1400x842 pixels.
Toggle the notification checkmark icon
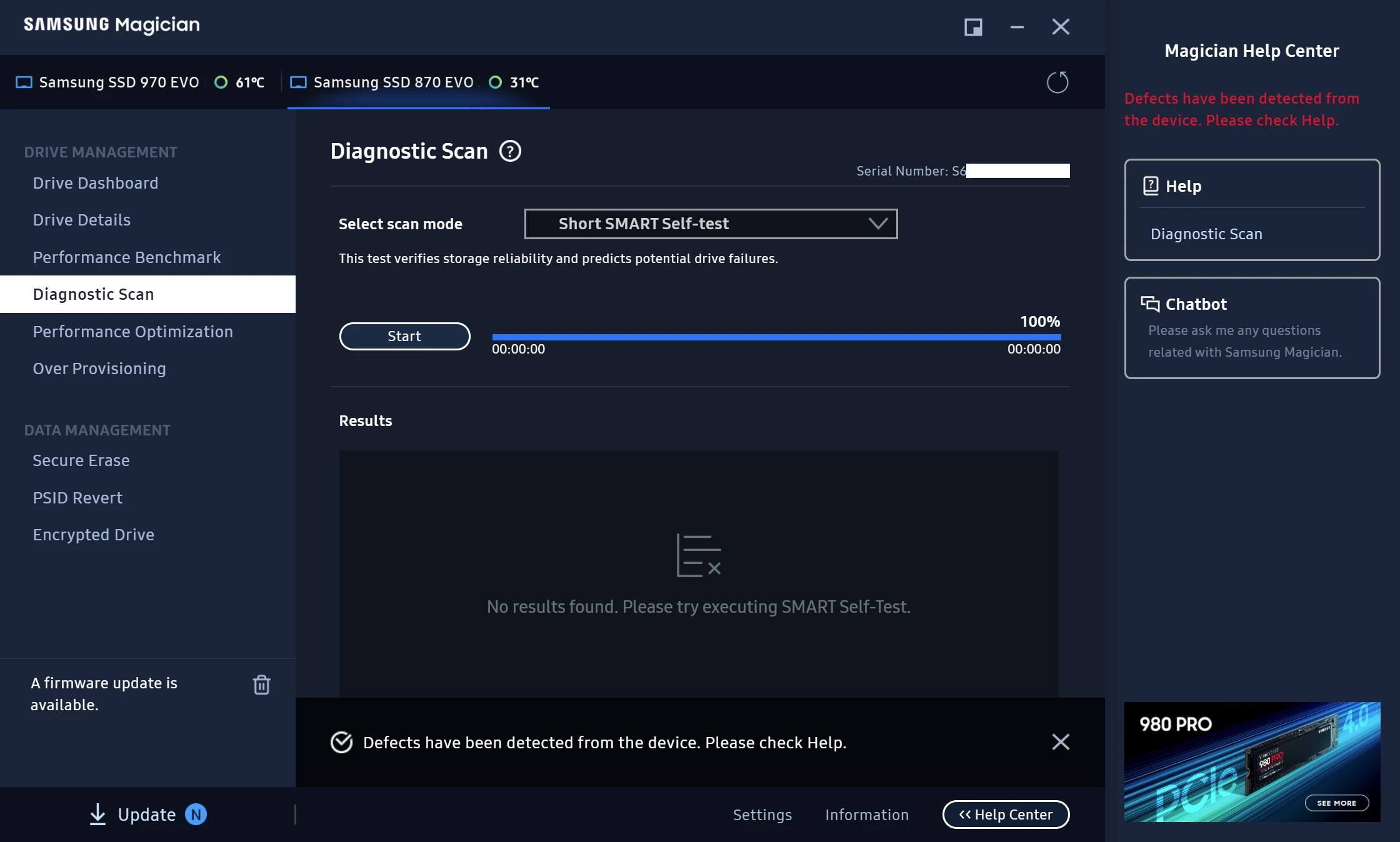[341, 743]
